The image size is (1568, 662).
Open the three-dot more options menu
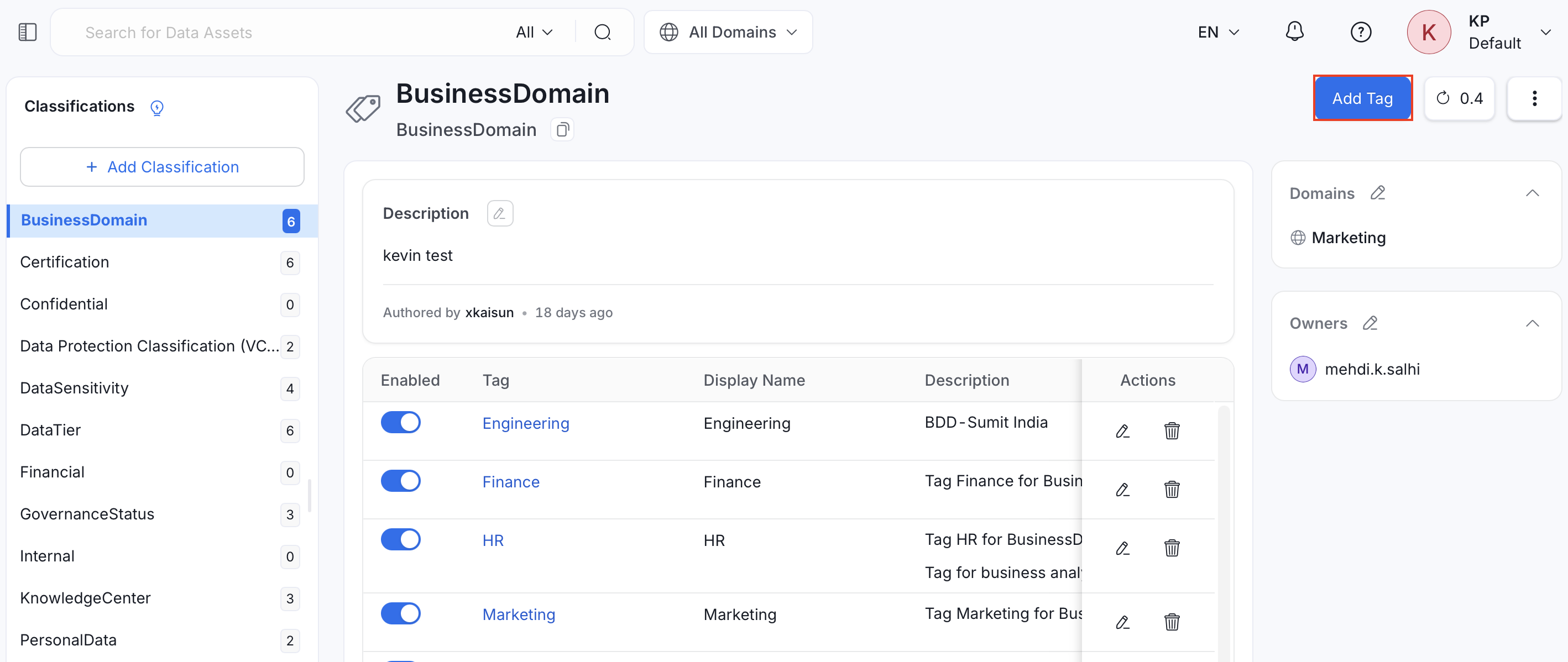[x=1534, y=98]
